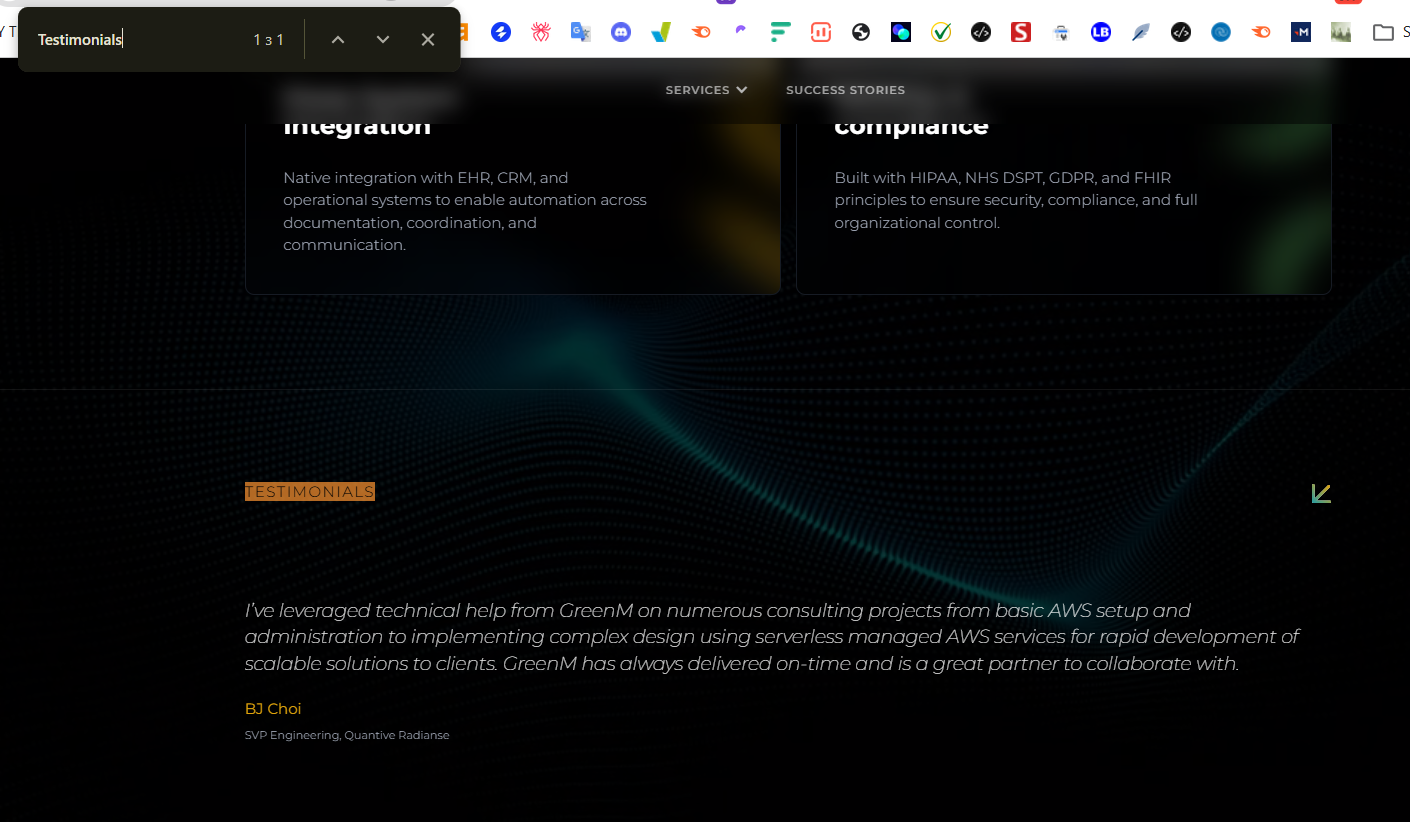
Task: Open the Success Stories nav link
Action: pos(845,90)
